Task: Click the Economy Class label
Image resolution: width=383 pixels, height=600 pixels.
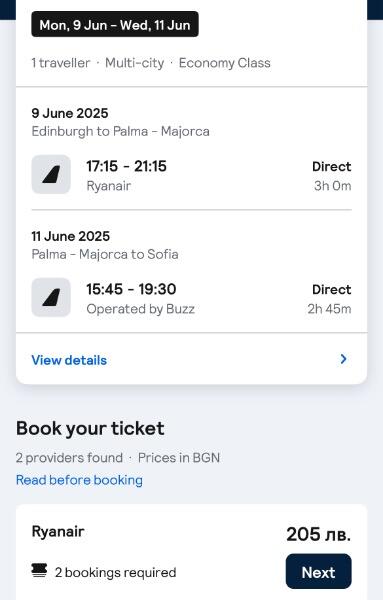Action: click(225, 63)
